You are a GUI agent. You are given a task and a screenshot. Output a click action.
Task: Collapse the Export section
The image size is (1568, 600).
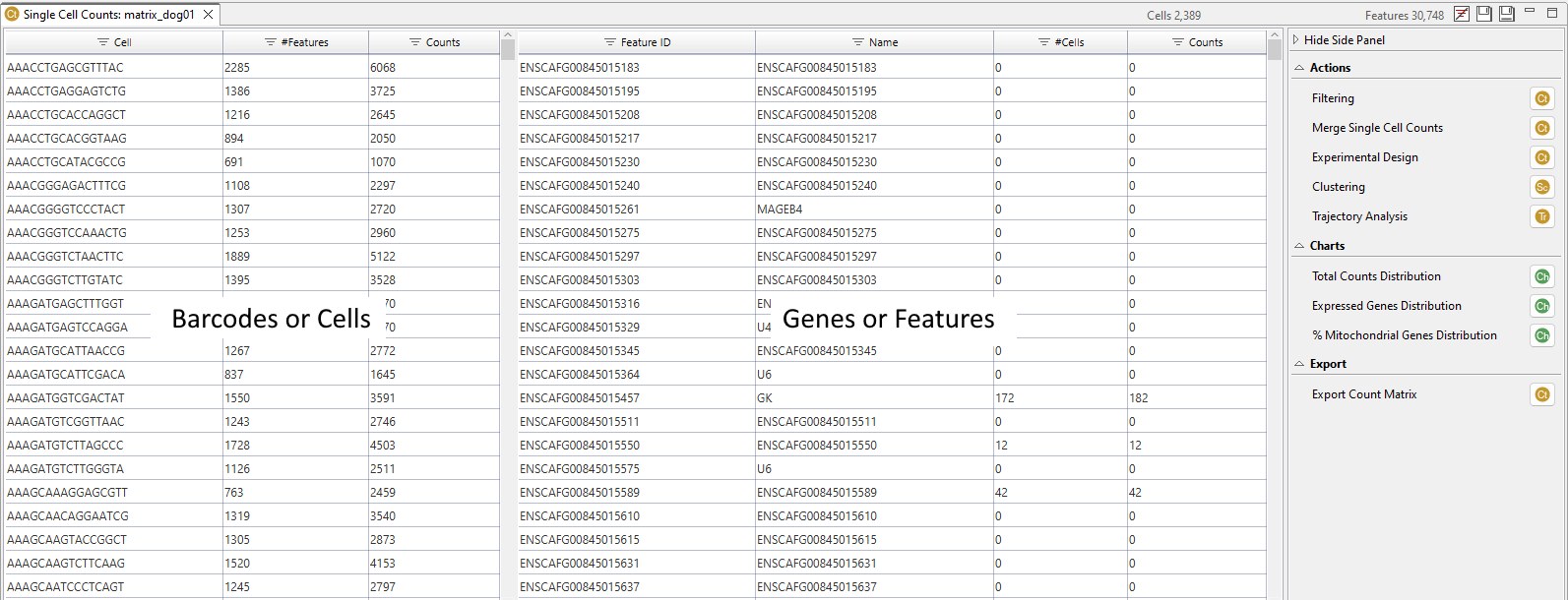1299,364
